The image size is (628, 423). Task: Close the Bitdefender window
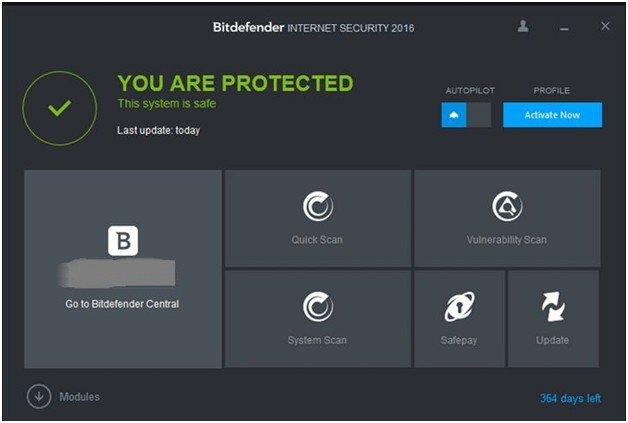[x=605, y=26]
